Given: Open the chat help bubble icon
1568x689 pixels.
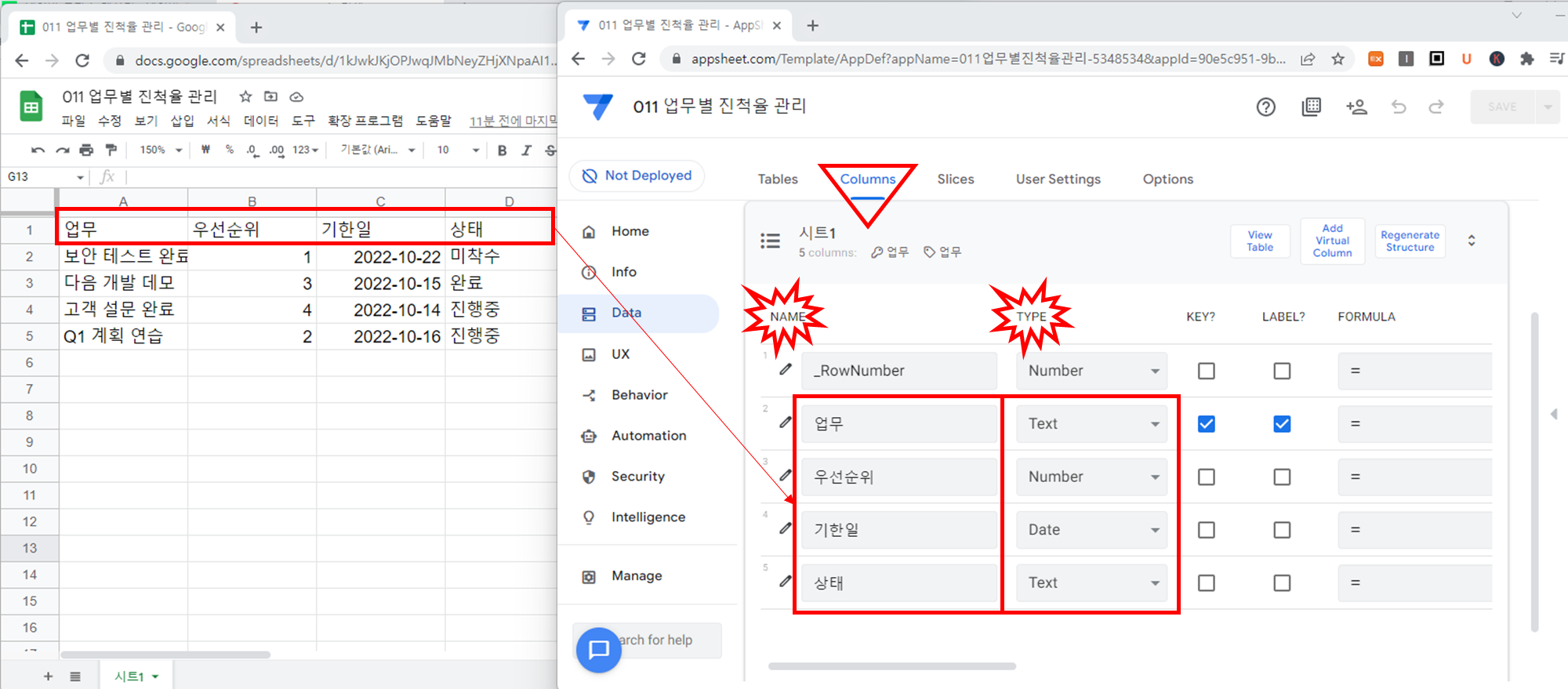Looking at the screenshot, I should [x=599, y=650].
